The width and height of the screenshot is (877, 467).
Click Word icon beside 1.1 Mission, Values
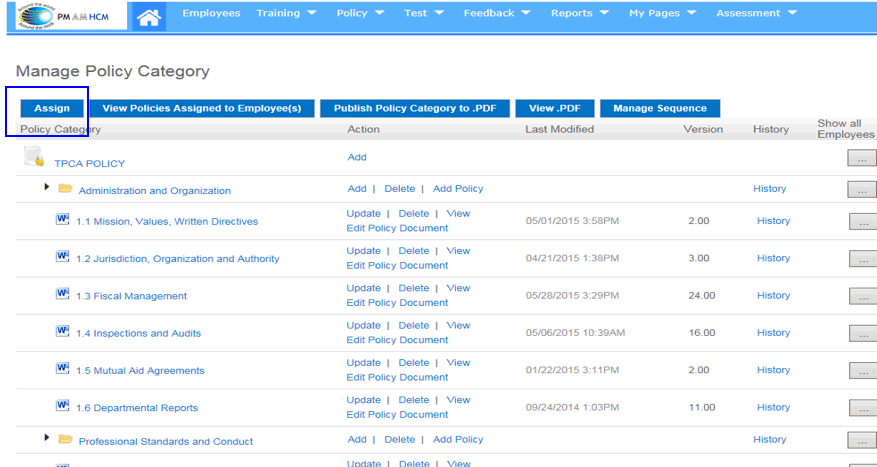62,220
